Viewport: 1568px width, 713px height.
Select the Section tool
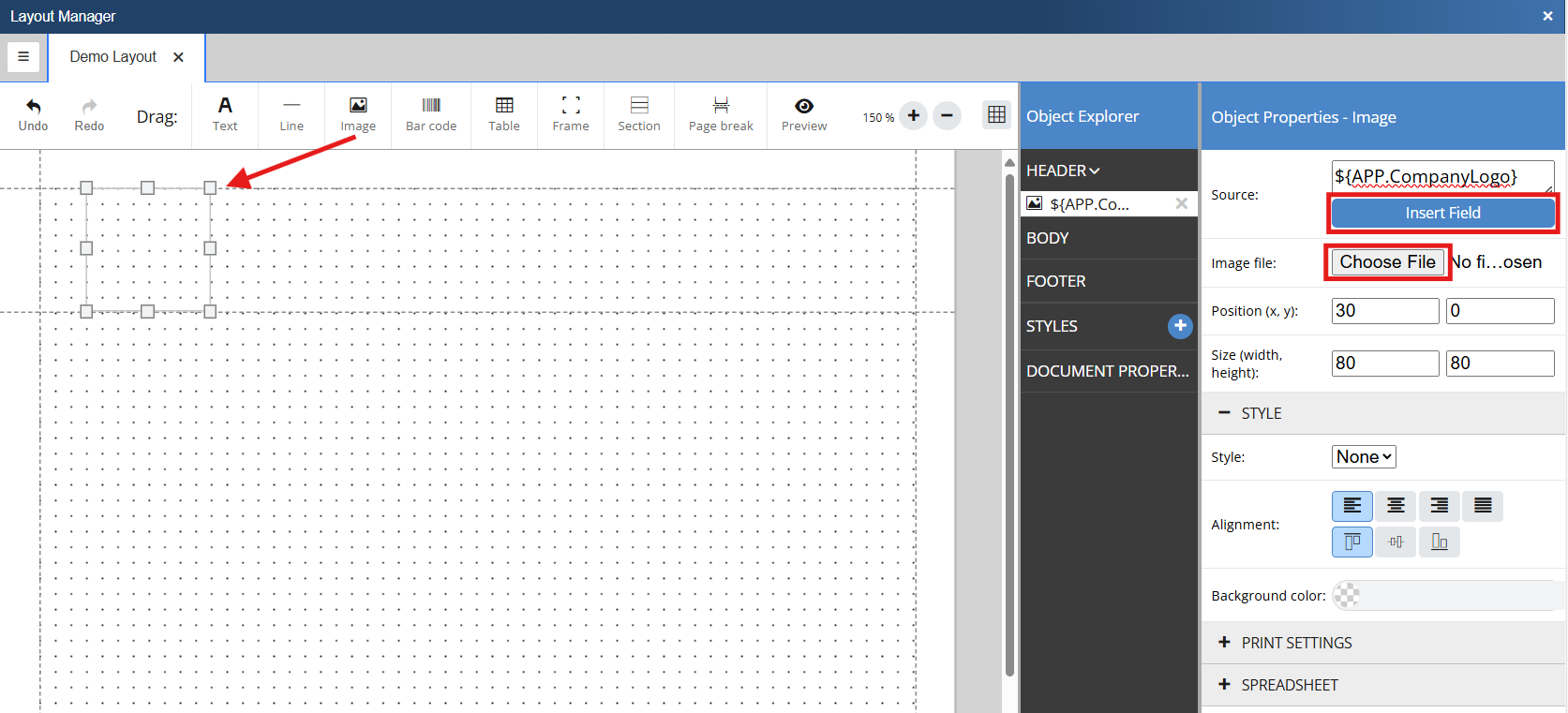[638, 114]
